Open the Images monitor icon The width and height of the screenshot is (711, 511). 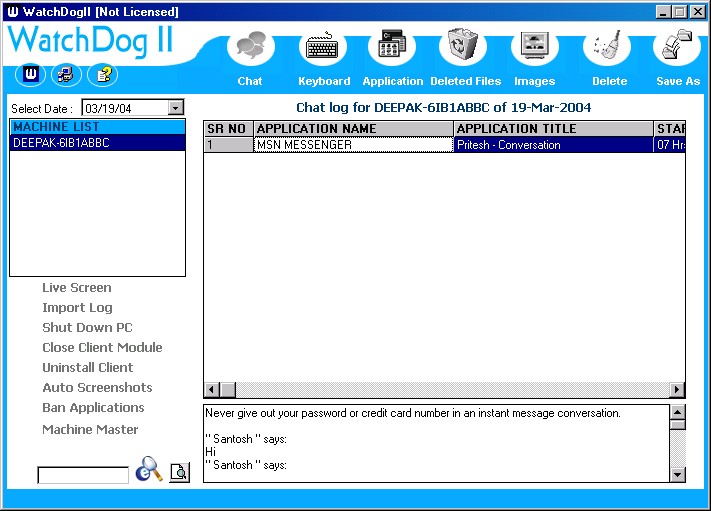click(x=535, y=45)
